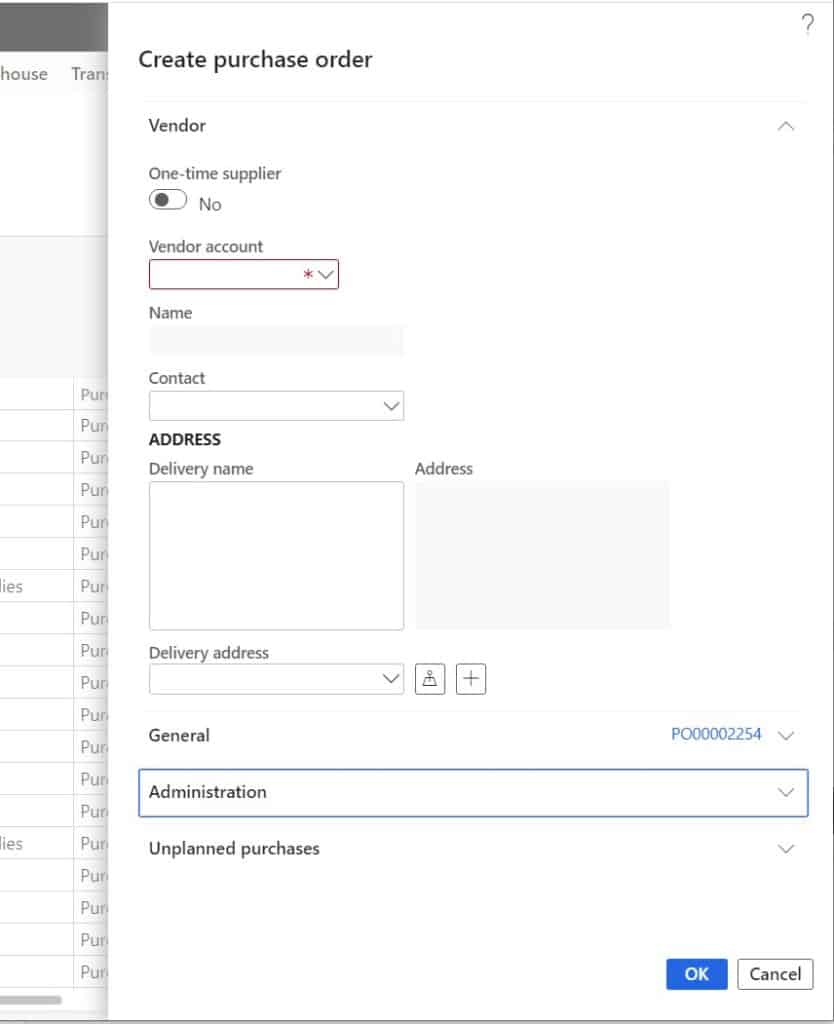Click the Administration section title
Viewport: 834px width, 1024px height.
coord(208,792)
